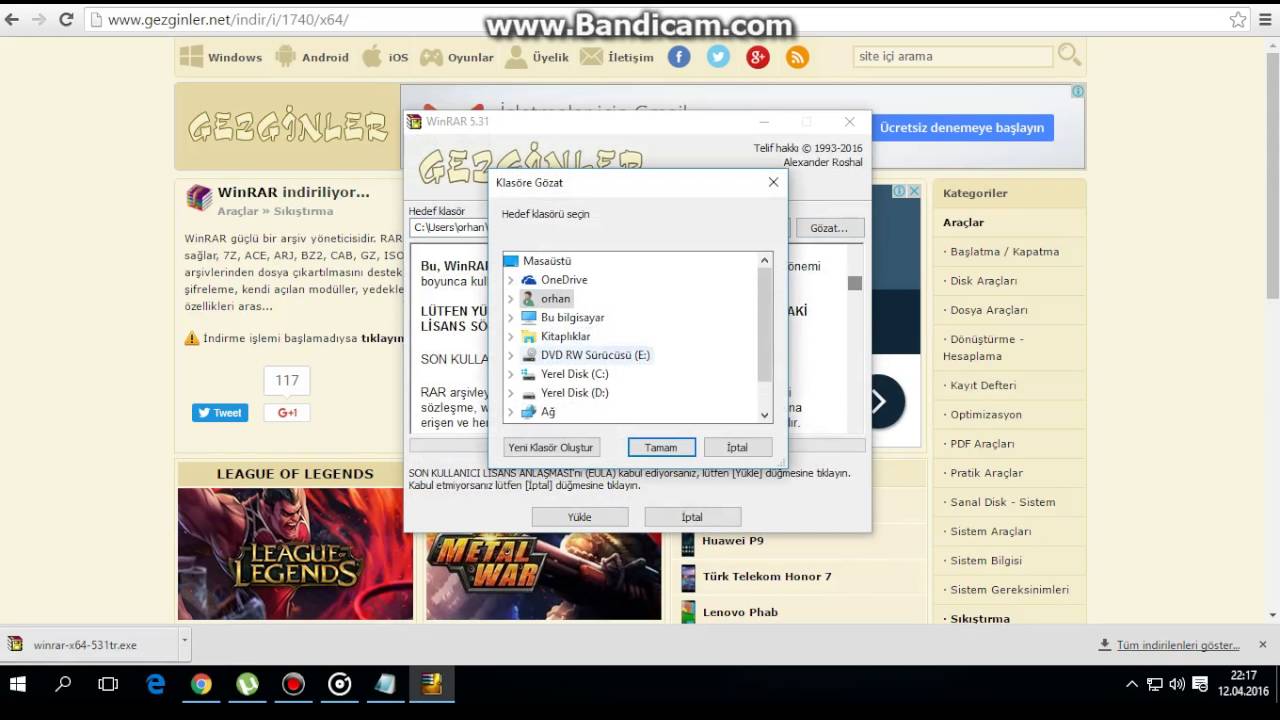This screenshot has height=720, width=1280.
Task: Click the Google+ icon in the header
Action: (758, 57)
